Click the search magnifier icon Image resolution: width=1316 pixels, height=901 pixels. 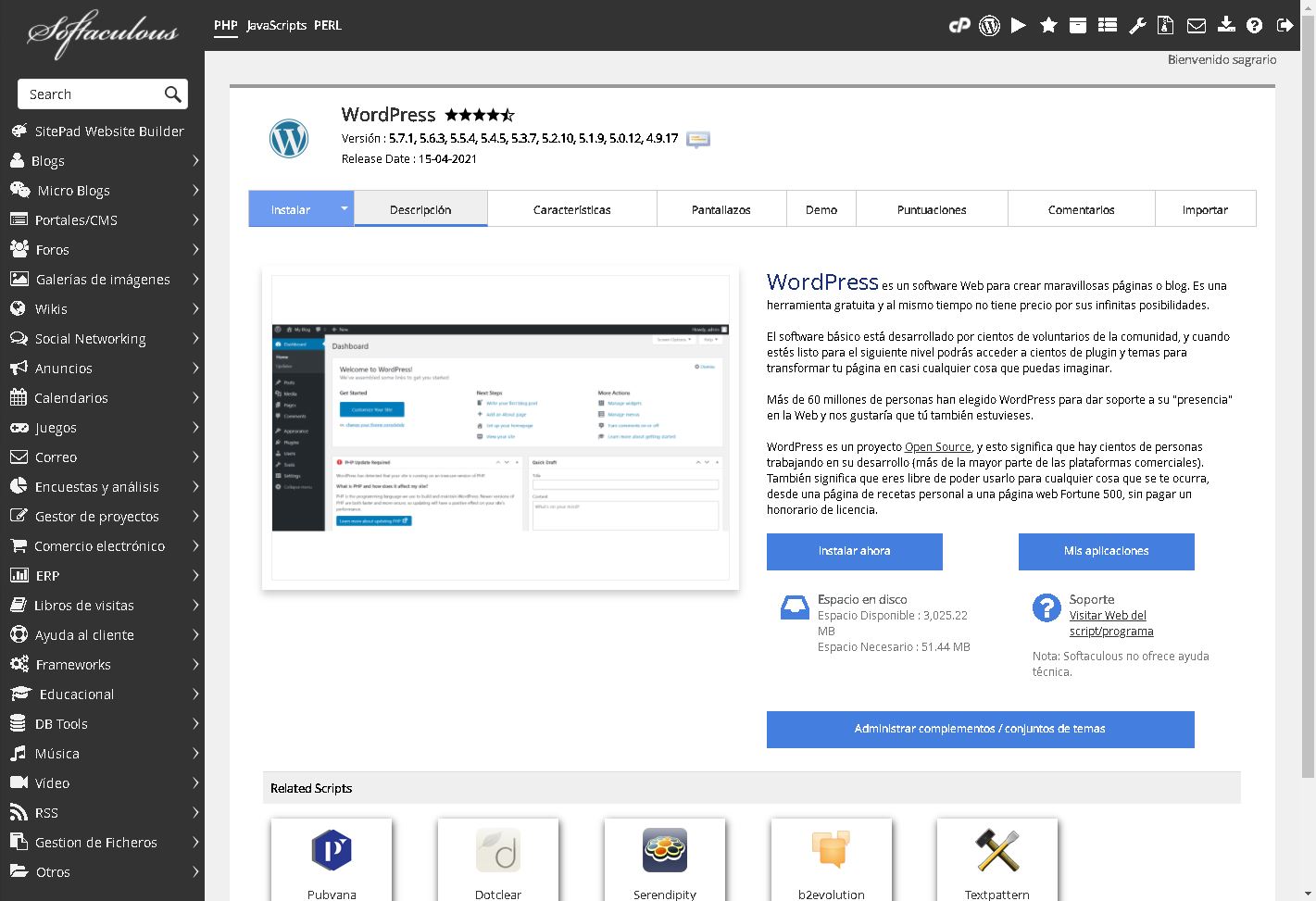coord(172,94)
